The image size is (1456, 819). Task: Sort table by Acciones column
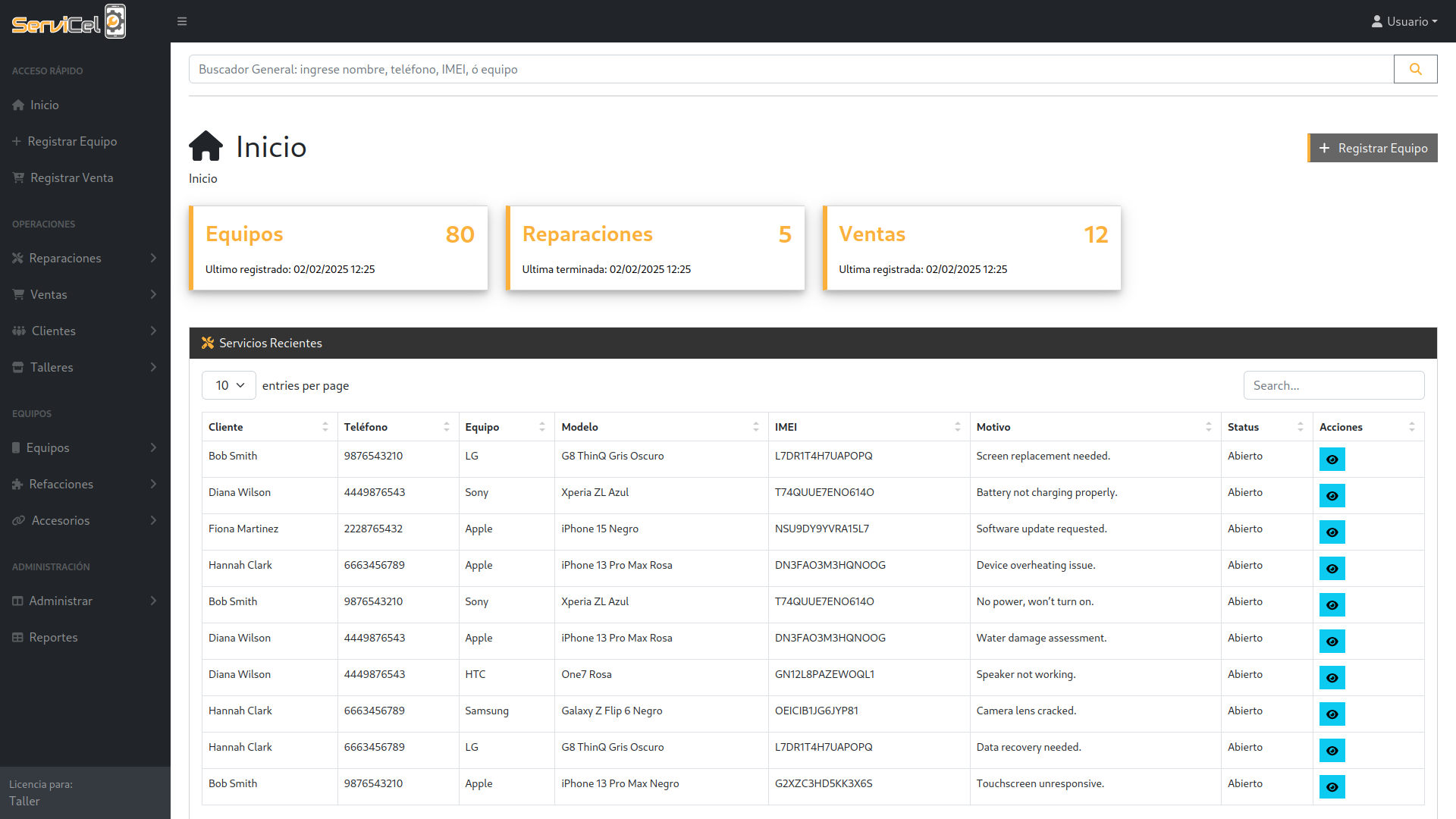pos(1368,427)
